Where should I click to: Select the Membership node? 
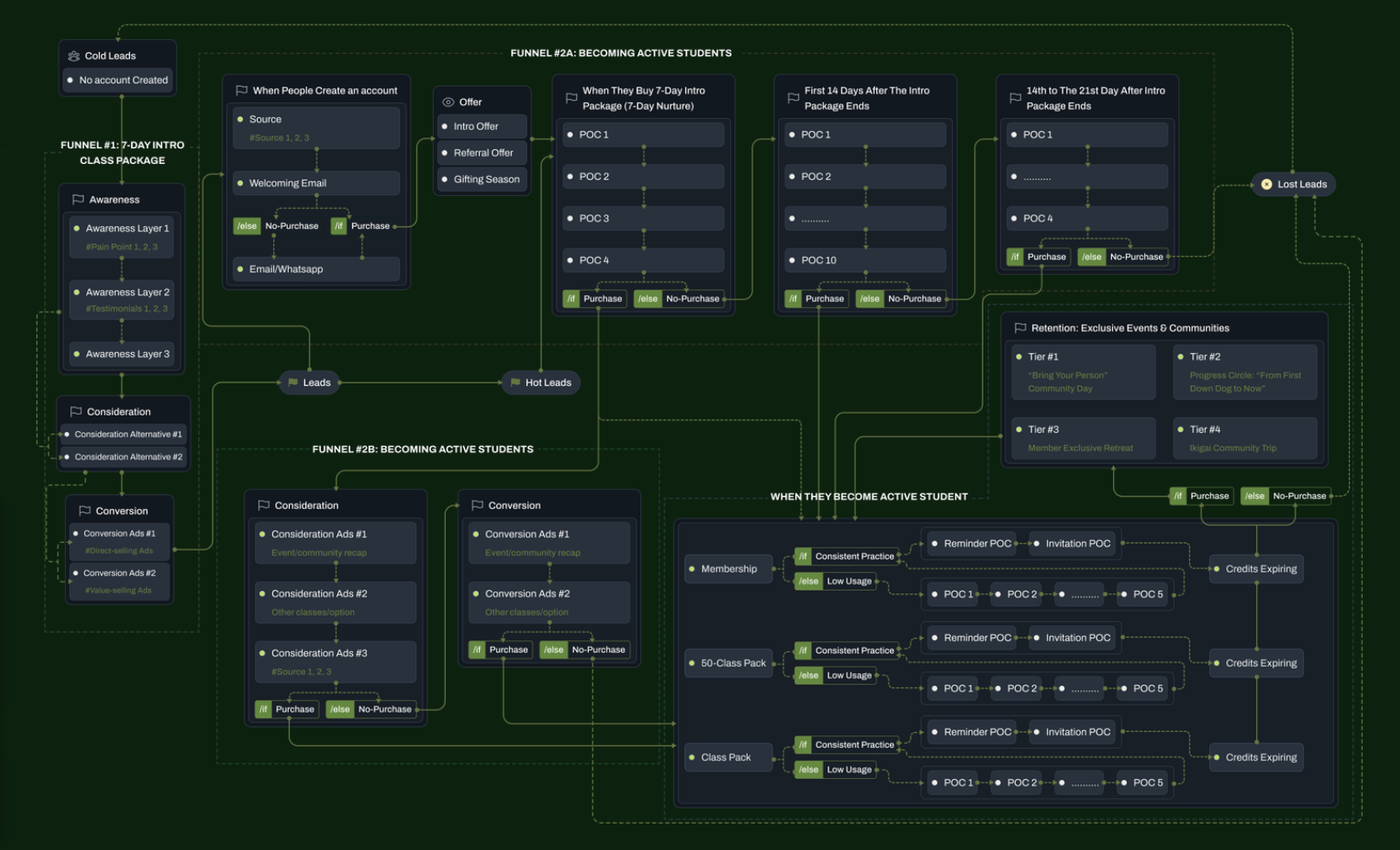click(729, 569)
